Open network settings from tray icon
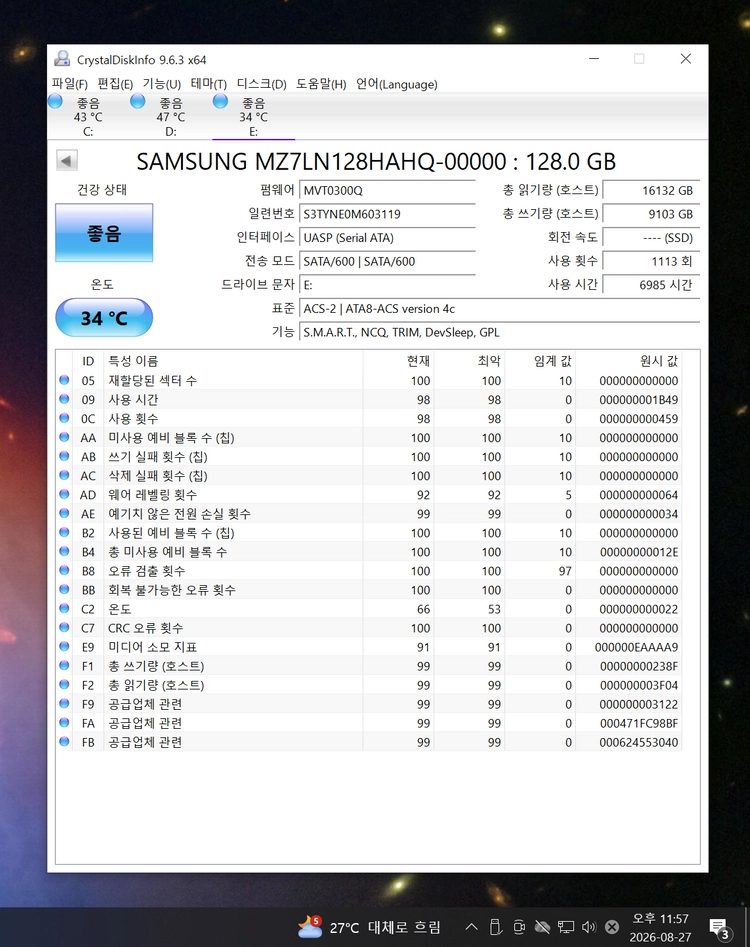The height and width of the screenshot is (947, 750). click(x=566, y=926)
